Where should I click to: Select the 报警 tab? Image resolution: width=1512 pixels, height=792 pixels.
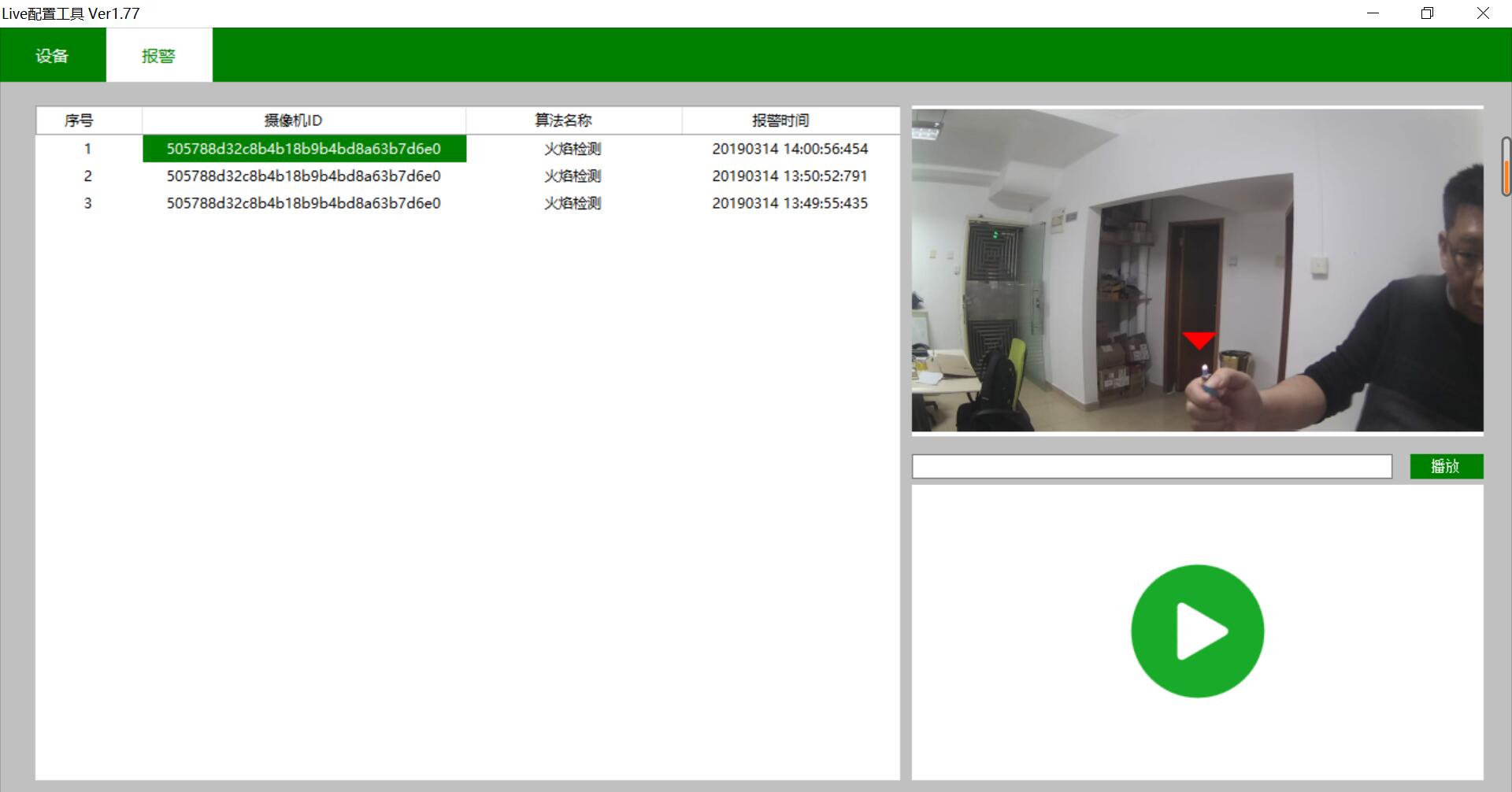tap(159, 55)
